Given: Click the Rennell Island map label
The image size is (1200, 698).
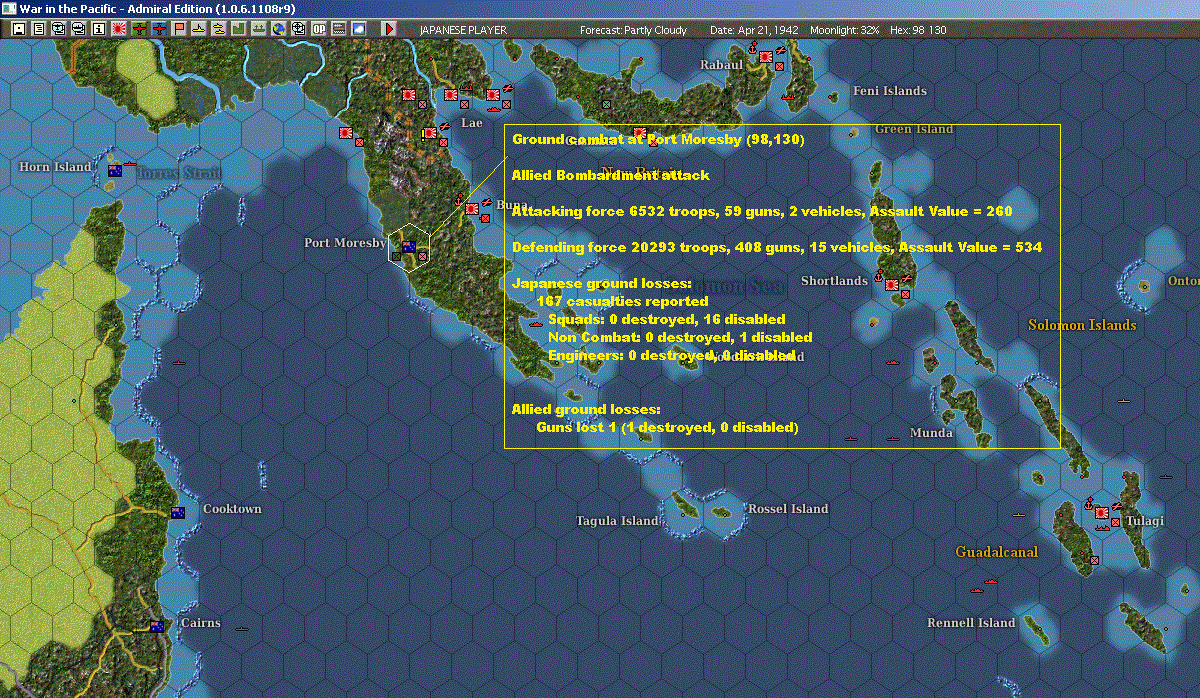Looking at the screenshot, I should tap(971, 623).
